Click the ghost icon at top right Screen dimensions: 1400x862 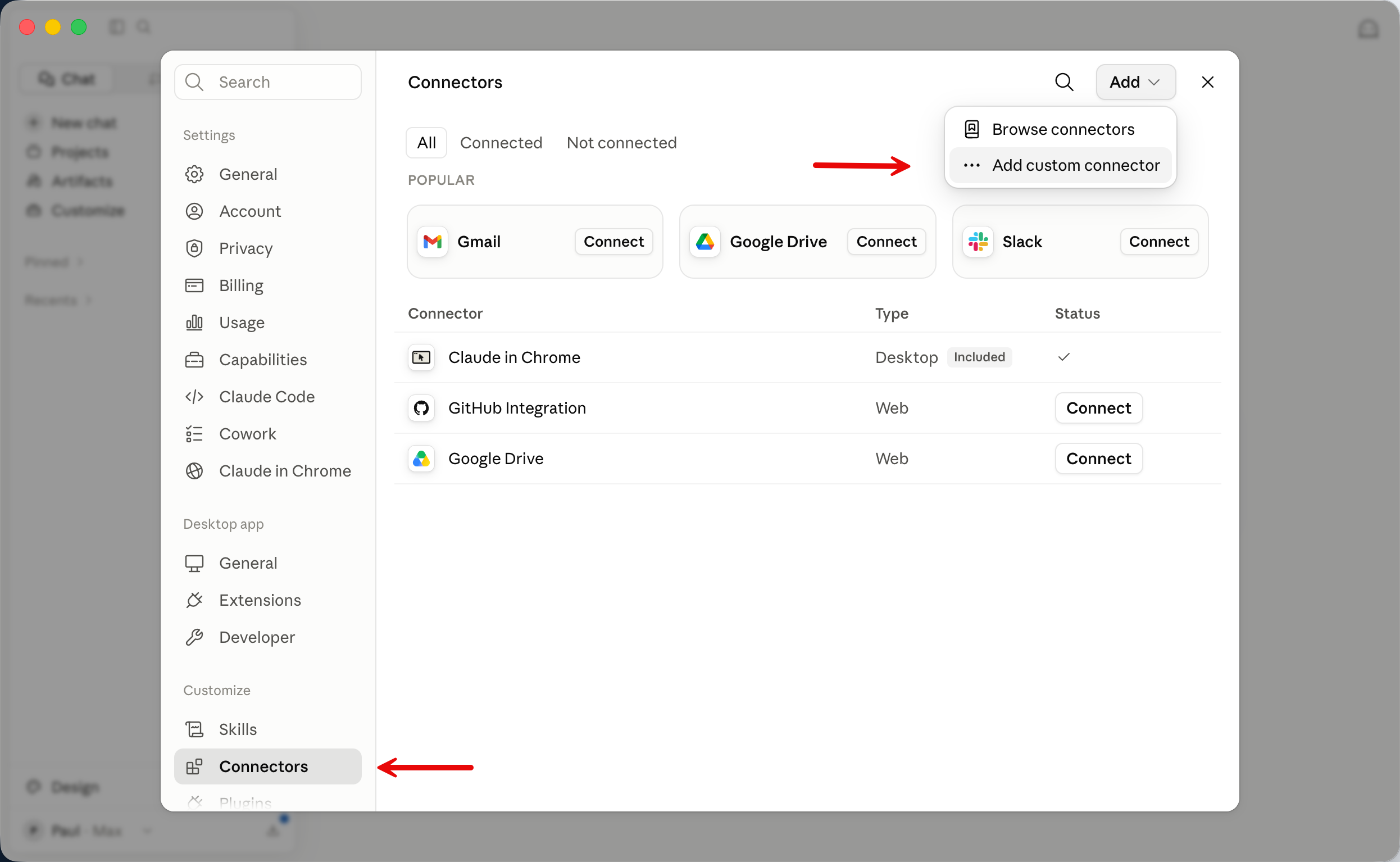coord(1368,29)
